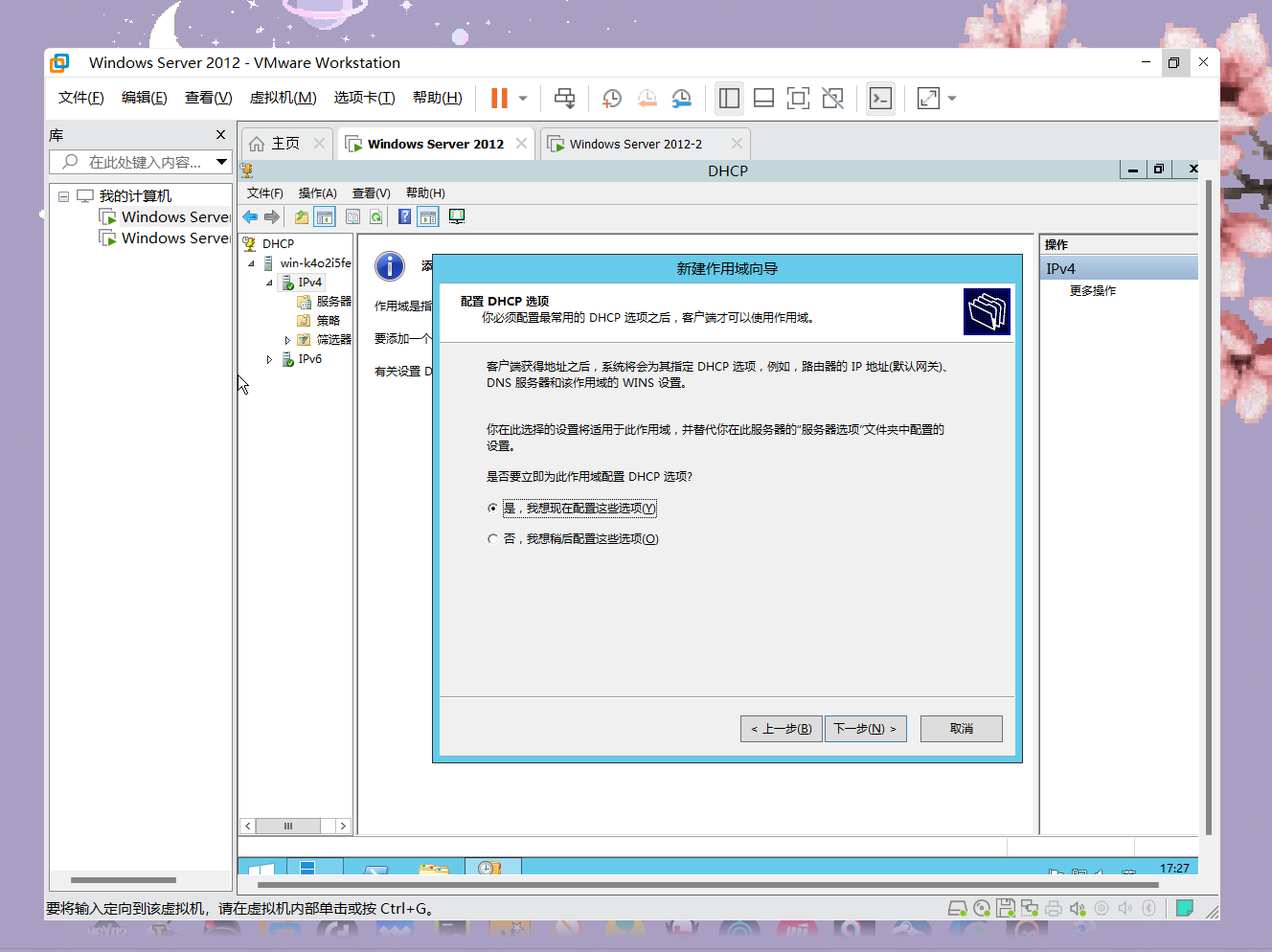Click the 下一步(N) next button
The image size is (1272, 952).
click(x=866, y=729)
